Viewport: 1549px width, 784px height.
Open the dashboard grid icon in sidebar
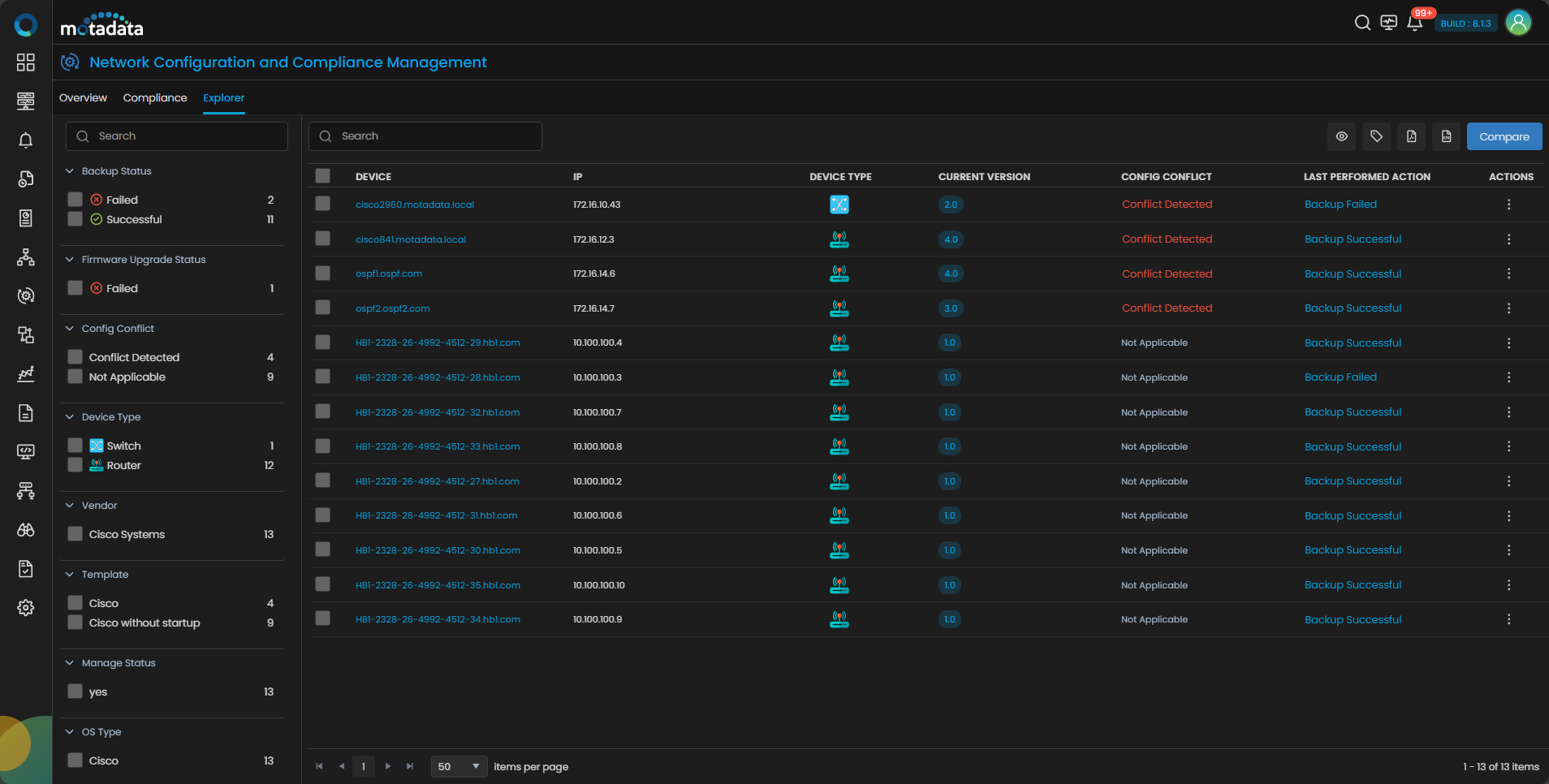(26, 62)
